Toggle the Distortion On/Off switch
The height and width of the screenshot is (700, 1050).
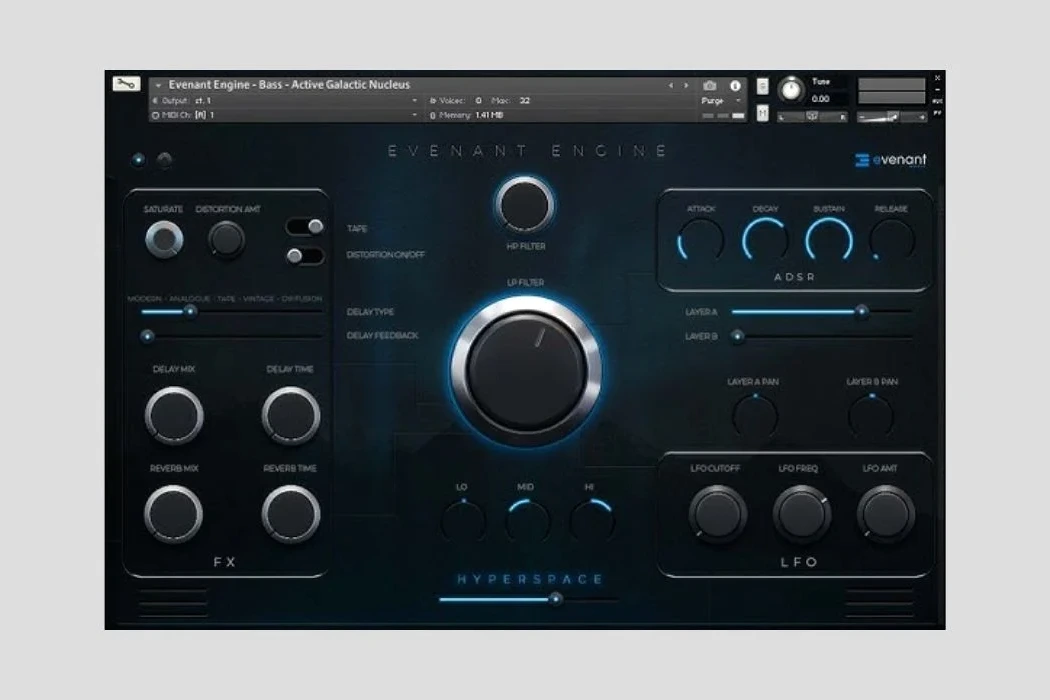305,256
